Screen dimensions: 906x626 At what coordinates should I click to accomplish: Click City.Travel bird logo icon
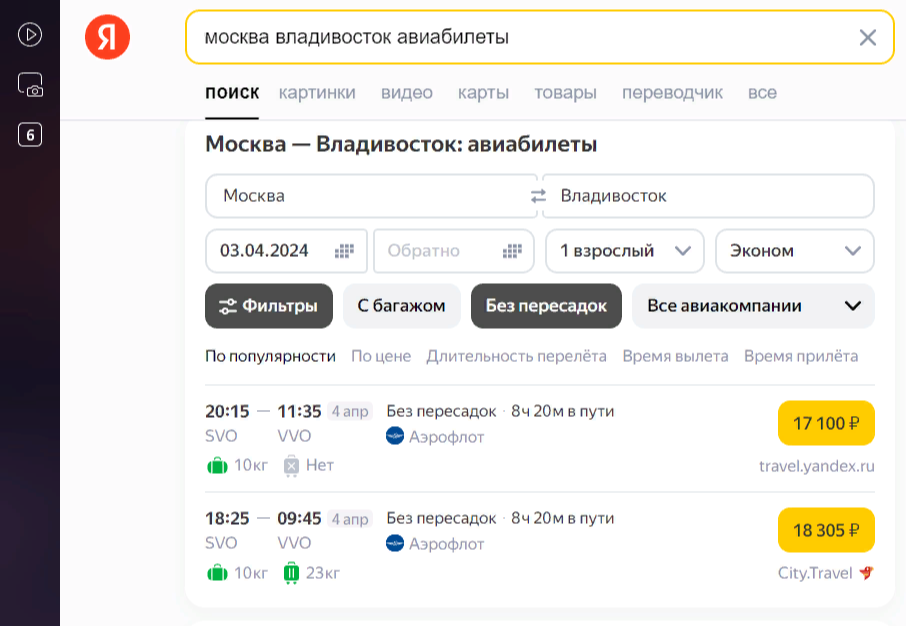[867, 573]
